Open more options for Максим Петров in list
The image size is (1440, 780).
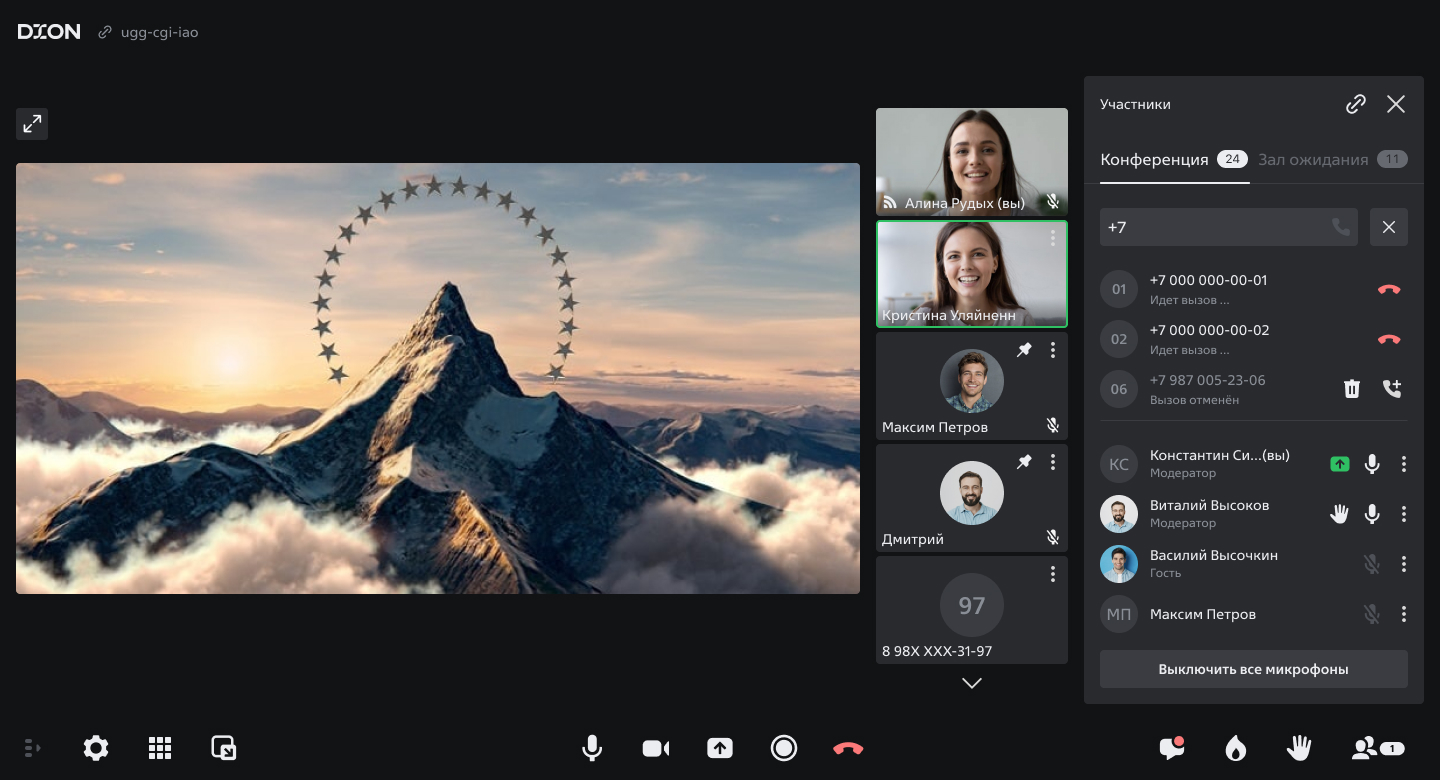tap(1404, 614)
